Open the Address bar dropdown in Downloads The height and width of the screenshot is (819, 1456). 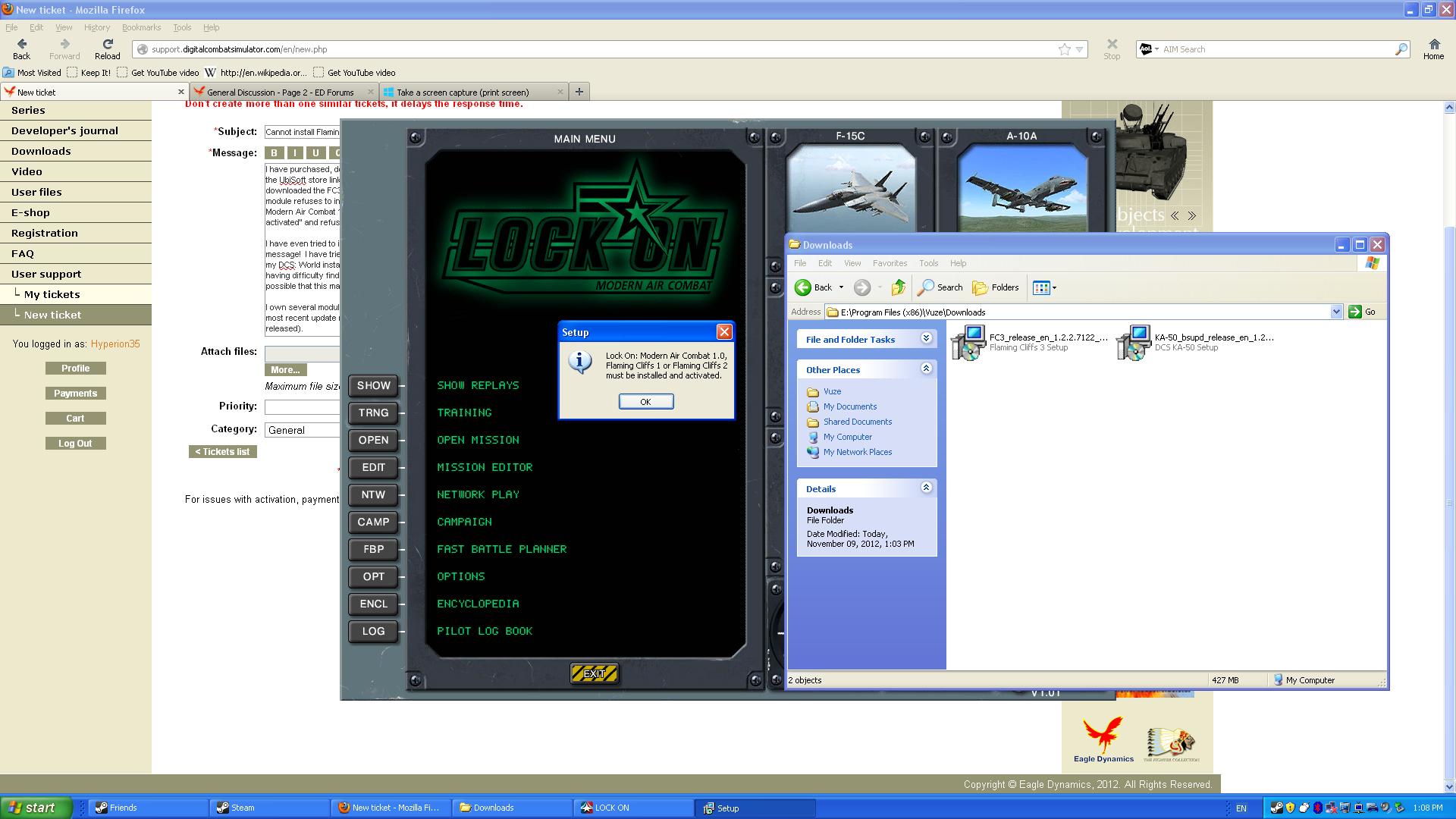pyautogui.click(x=1336, y=312)
